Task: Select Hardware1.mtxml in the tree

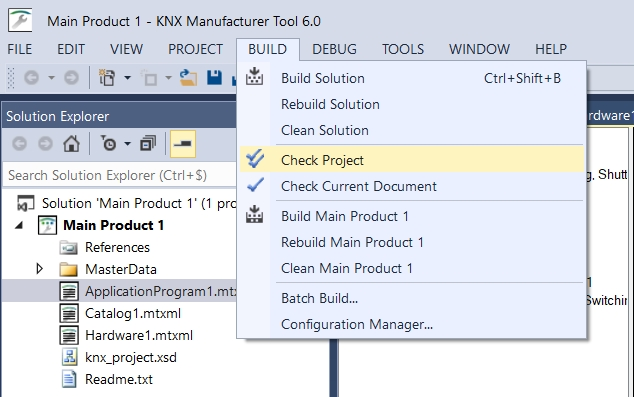Action: (139, 335)
